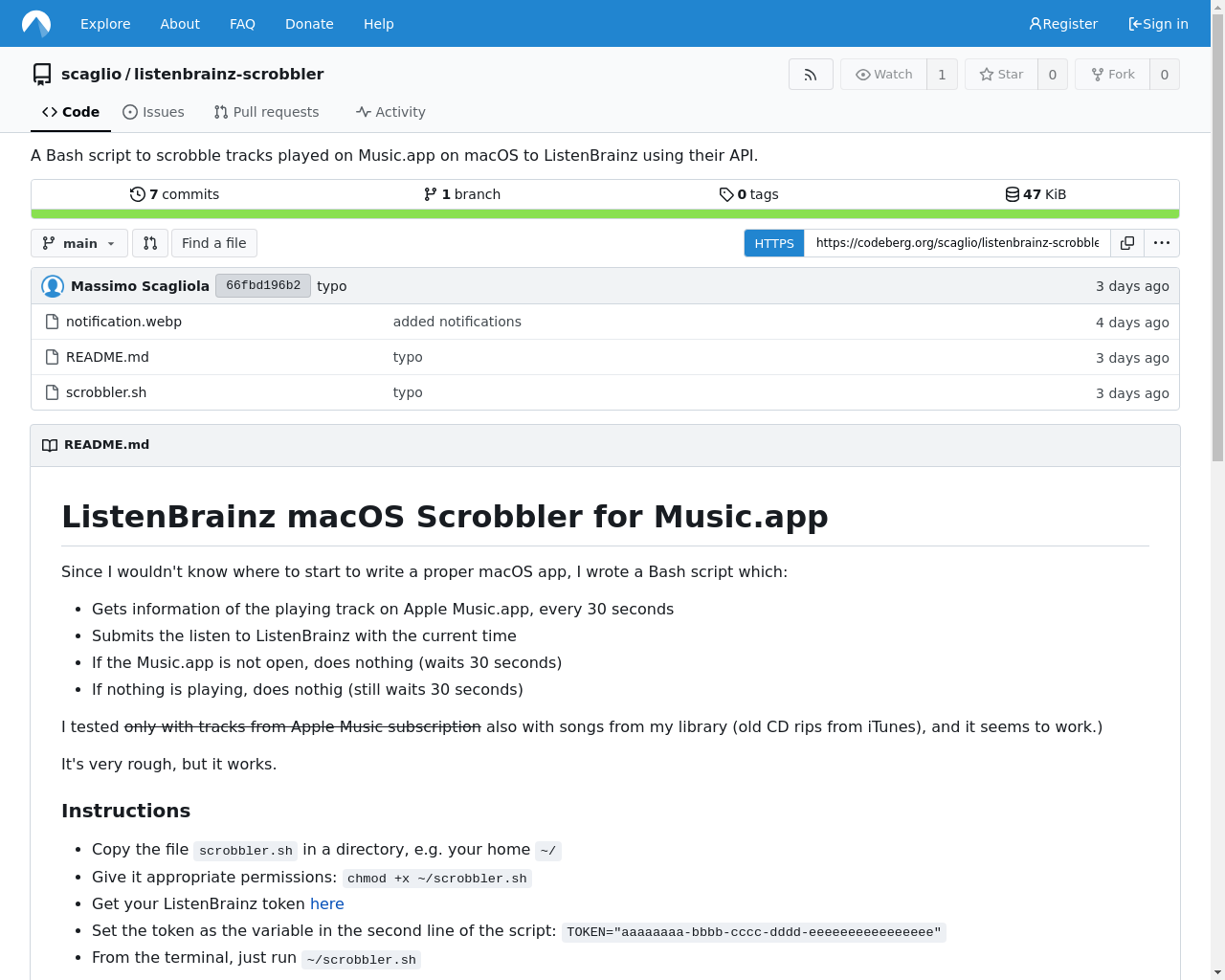Screen dimensions: 1225x980
Task: Open commit 66fbd196b2
Action: click(x=263, y=285)
